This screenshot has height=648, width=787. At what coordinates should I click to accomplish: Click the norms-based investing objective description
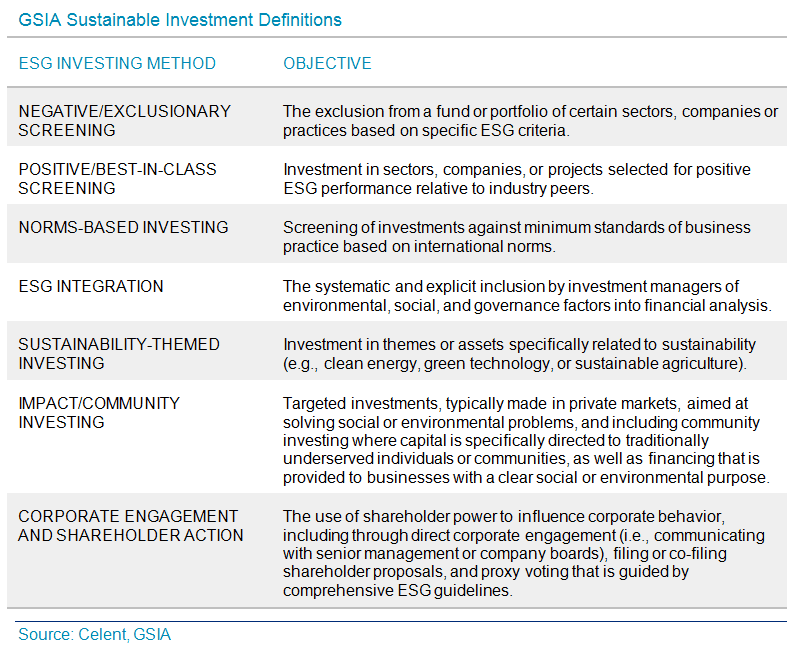[x=516, y=237]
